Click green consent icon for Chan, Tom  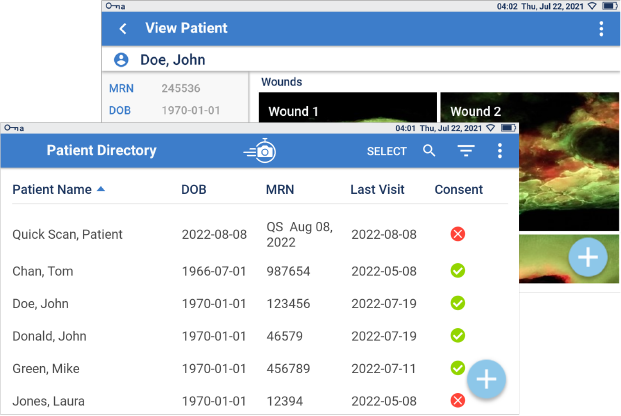click(x=457, y=271)
